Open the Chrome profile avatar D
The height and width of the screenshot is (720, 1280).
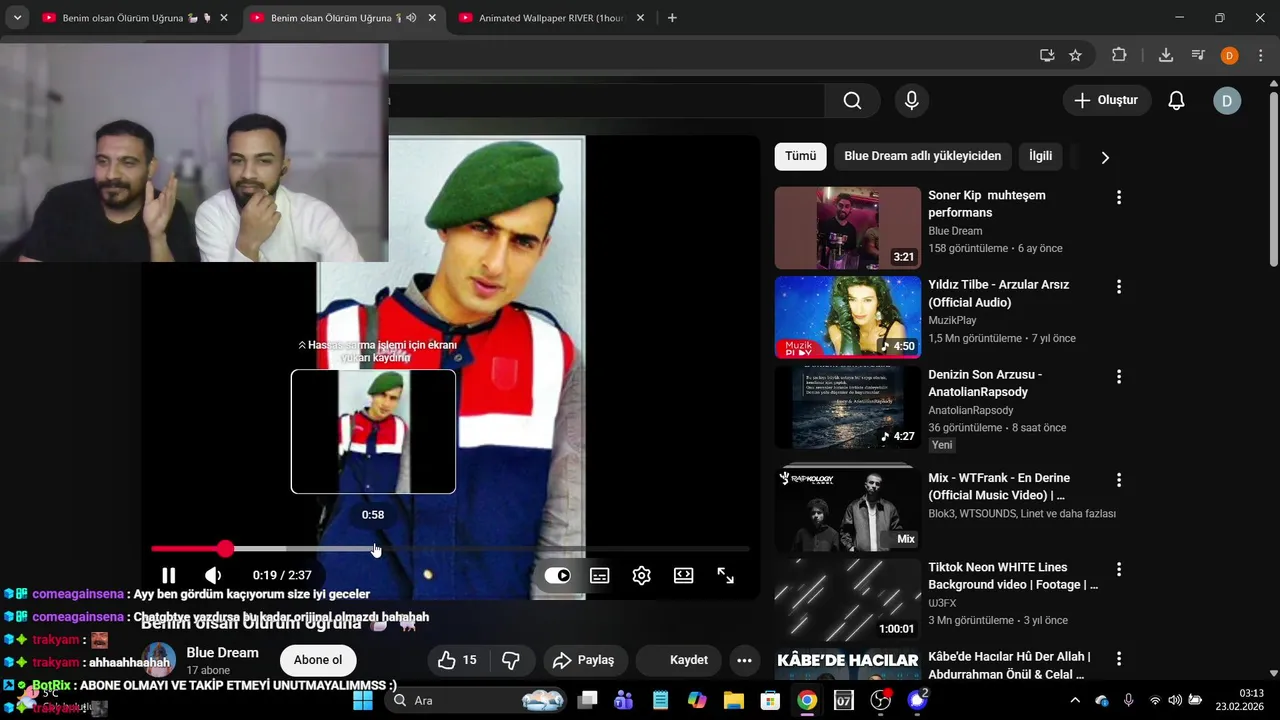point(1230,56)
